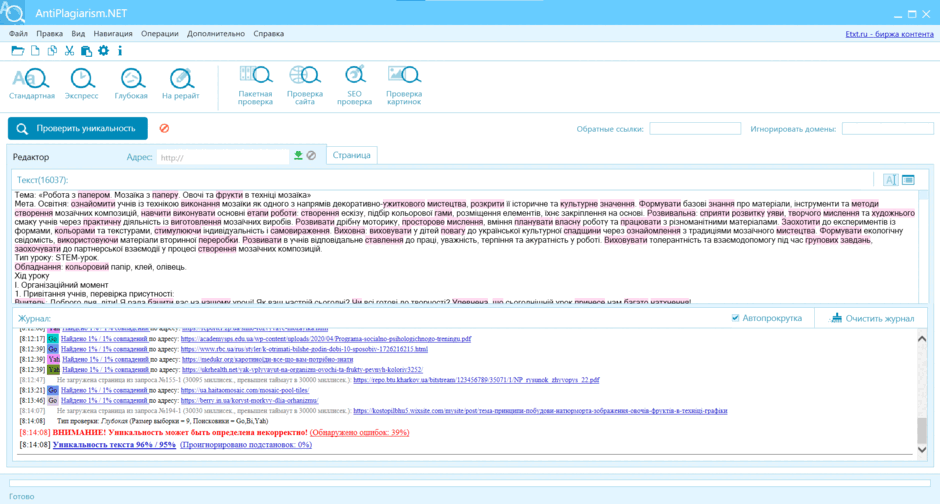Open the berry.in.ua link in journal
This screenshot has height=504, width=940.
(249, 400)
